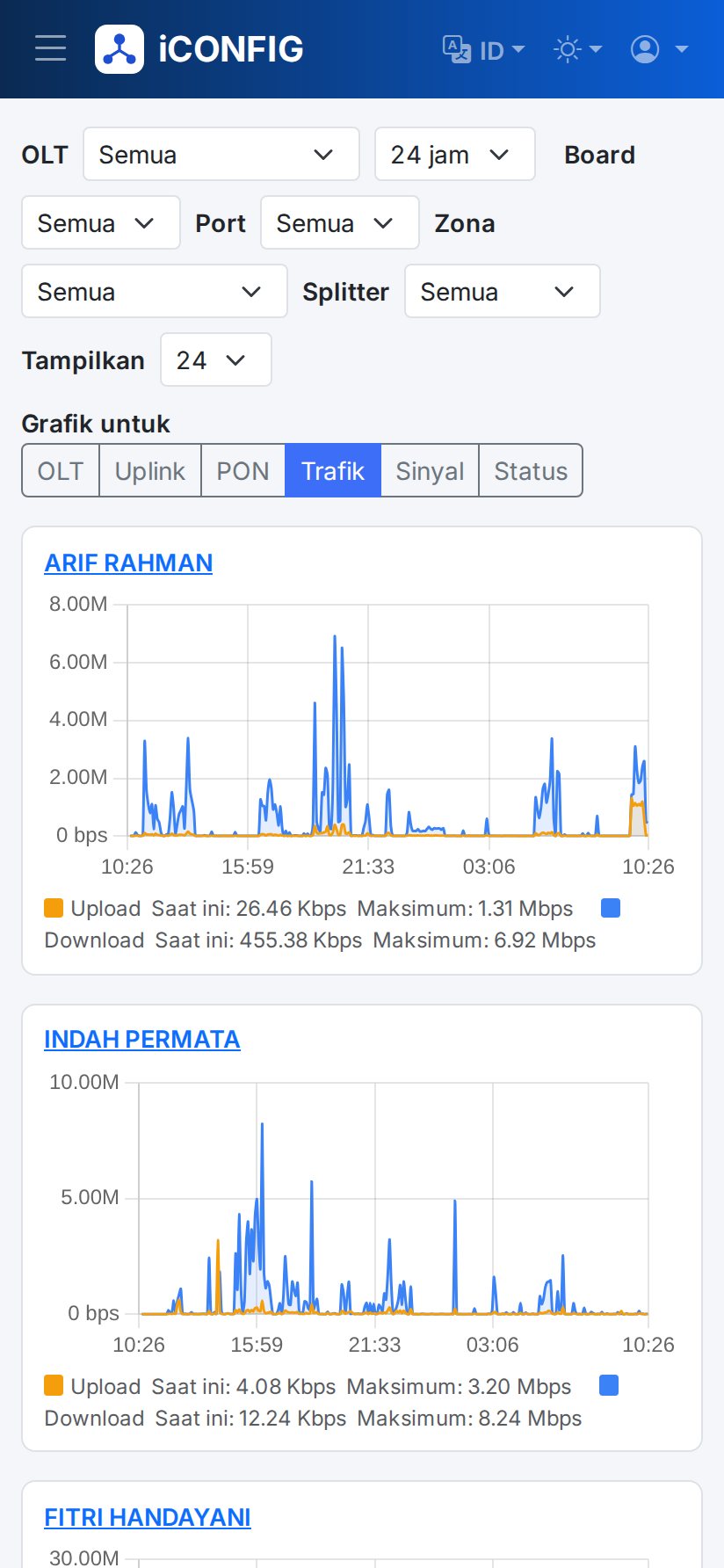
Task: Open the hamburger navigation menu
Action: click(50, 49)
